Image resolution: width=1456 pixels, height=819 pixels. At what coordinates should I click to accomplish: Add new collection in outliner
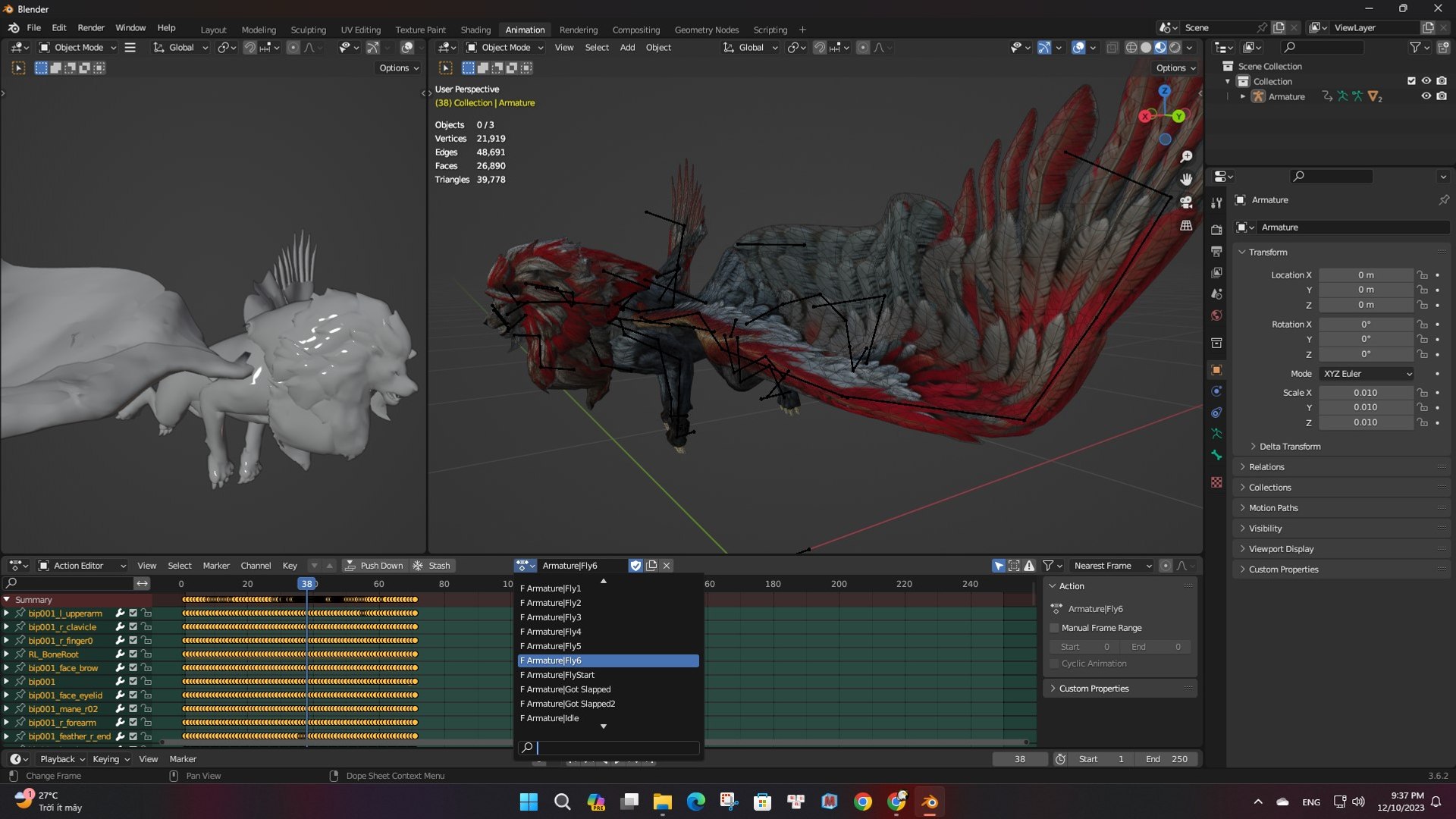point(1442,47)
